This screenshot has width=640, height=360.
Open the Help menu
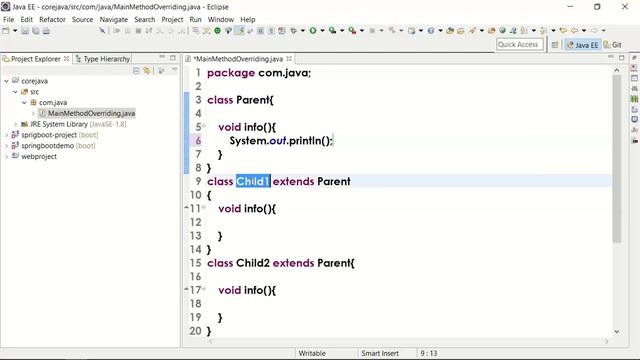[247, 19]
